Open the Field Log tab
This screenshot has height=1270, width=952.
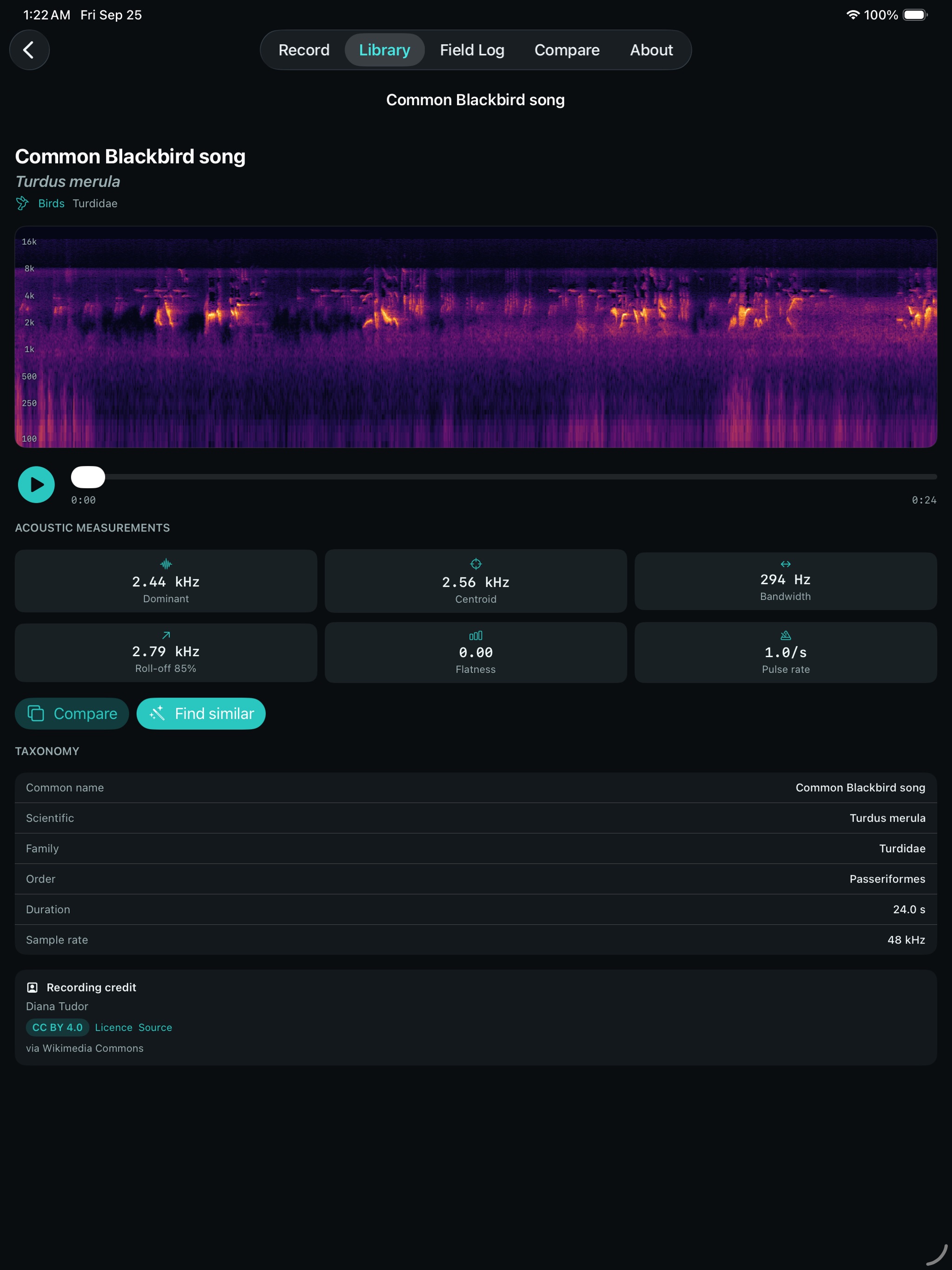[x=472, y=50]
